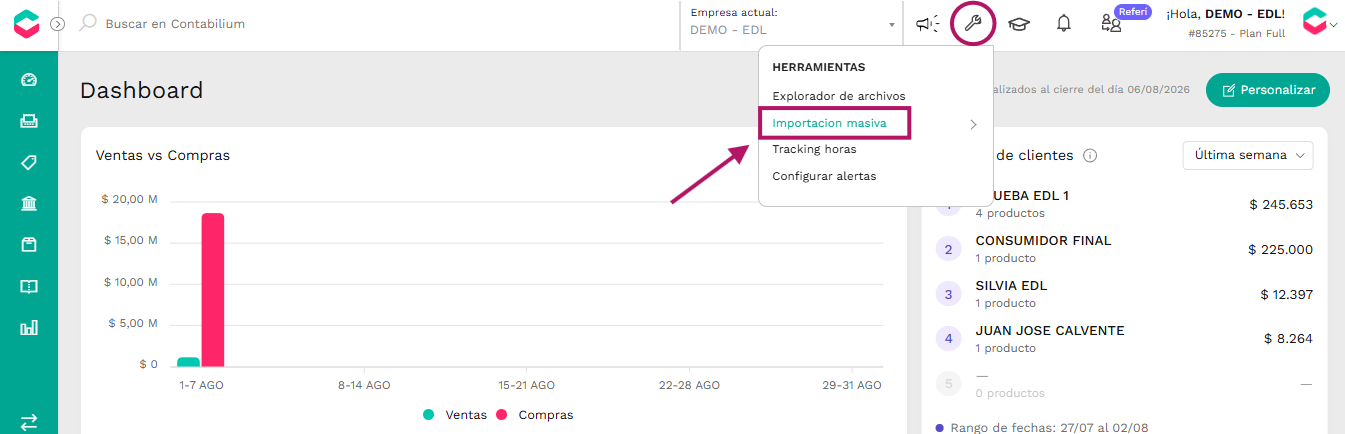Click the swap arrows icon in sidebar
This screenshot has height=434, width=1345.
29,422
